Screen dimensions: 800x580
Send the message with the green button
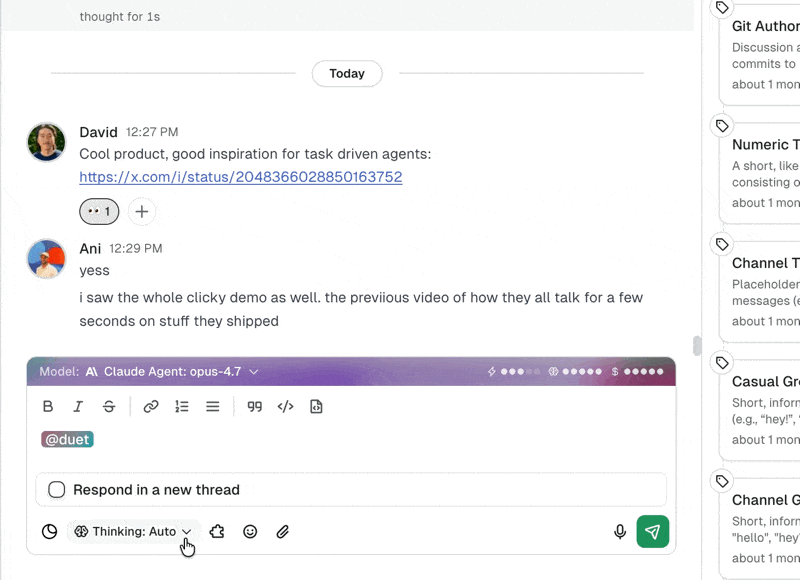[653, 532]
